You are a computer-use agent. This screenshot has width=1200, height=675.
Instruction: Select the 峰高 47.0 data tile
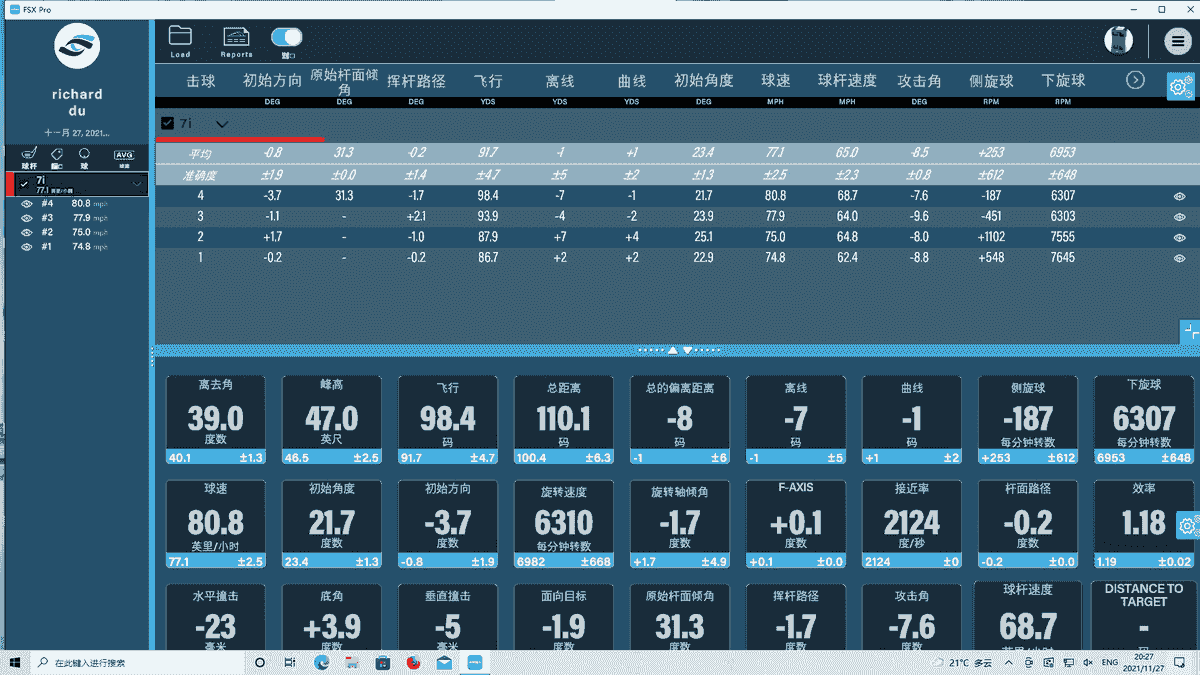[x=332, y=420]
